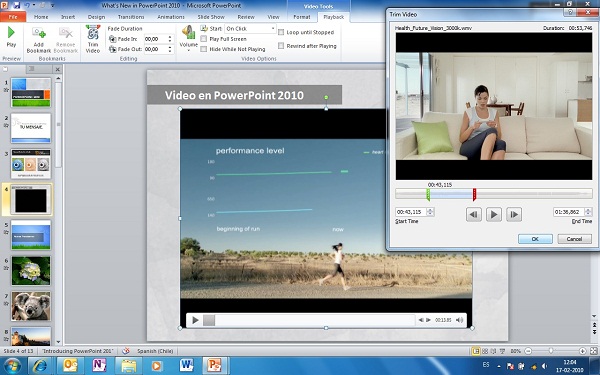Confirm trimming with the OK button
600x375 pixels.
tap(535, 239)
